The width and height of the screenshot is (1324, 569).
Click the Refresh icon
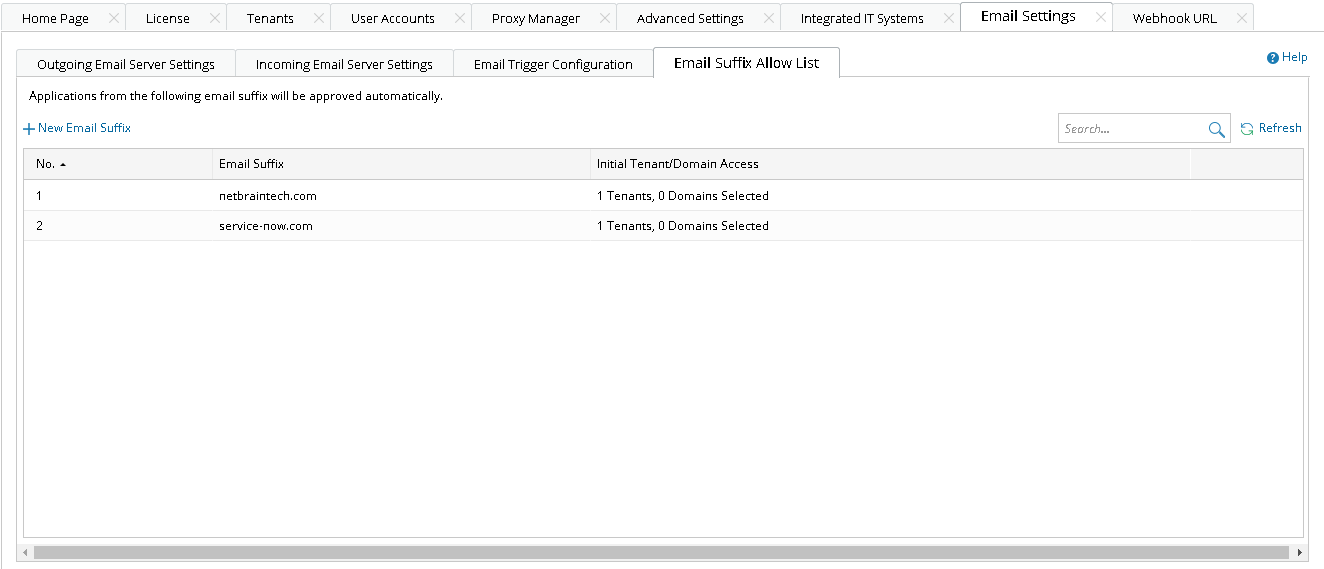(1247, 129)
